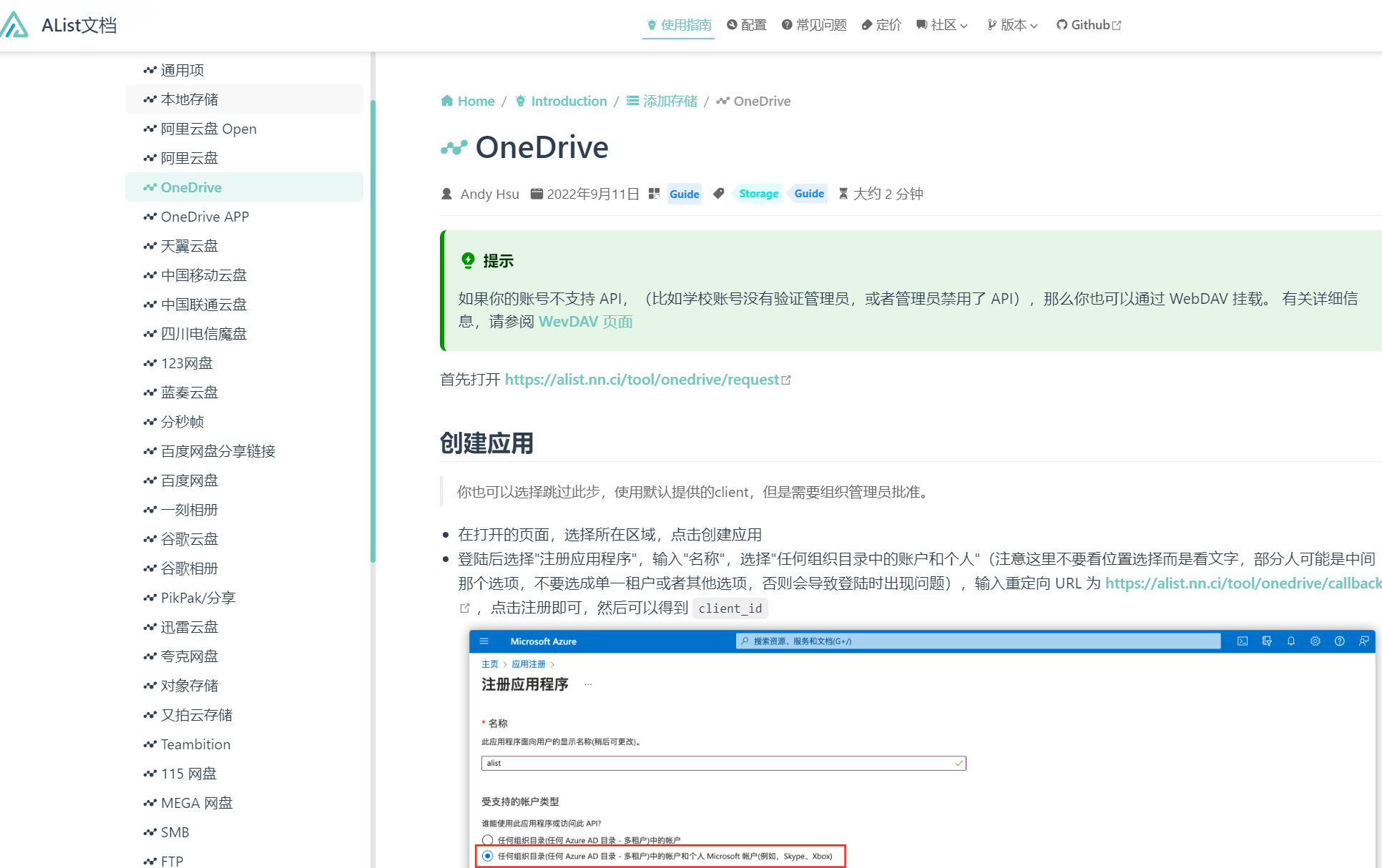The width and height of the screenshot is (1382, 868).
Task: Click the Azure cloud shell icon
Action: point(1243,641)
